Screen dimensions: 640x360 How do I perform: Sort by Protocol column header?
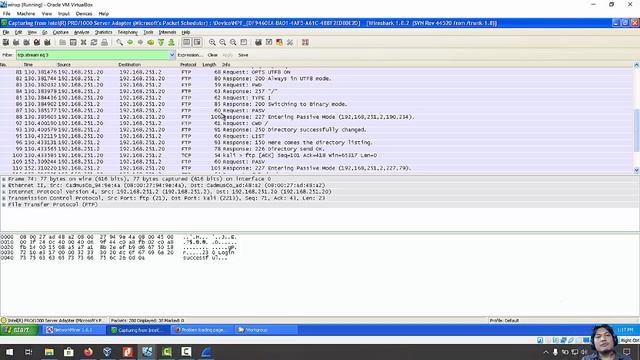pyautogui.click(x=188, y=64)
